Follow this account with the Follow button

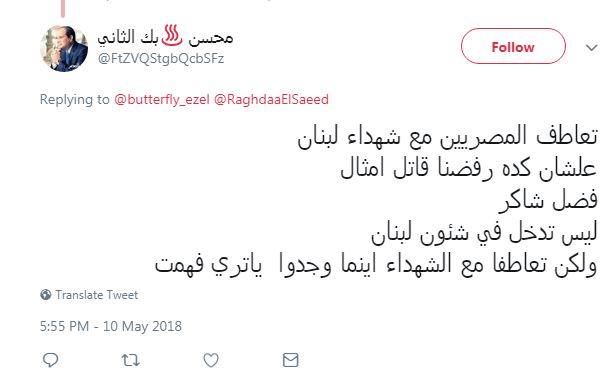(x=513, y=46)
